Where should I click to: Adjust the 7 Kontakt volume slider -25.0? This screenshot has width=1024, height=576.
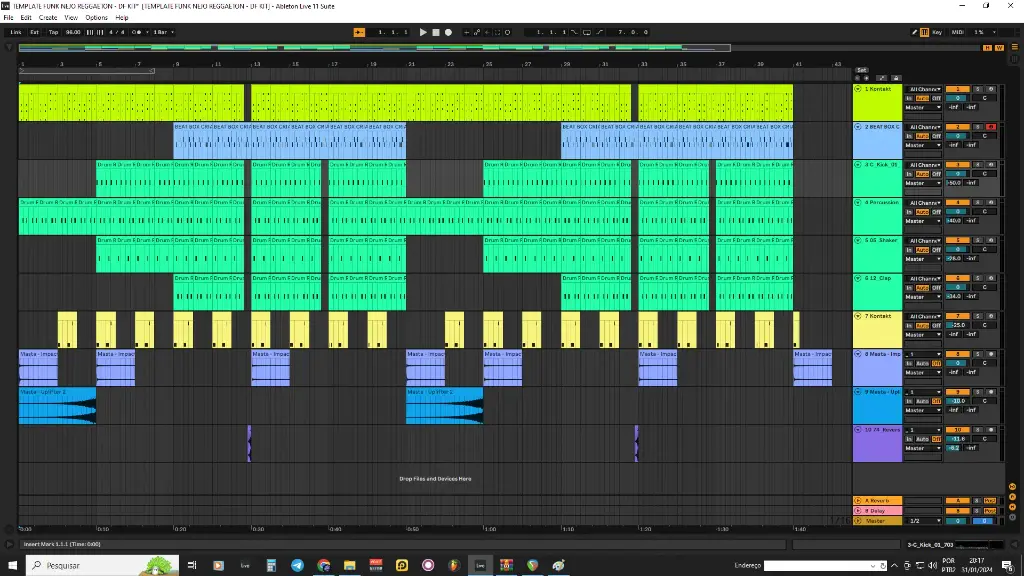(957, 325)
